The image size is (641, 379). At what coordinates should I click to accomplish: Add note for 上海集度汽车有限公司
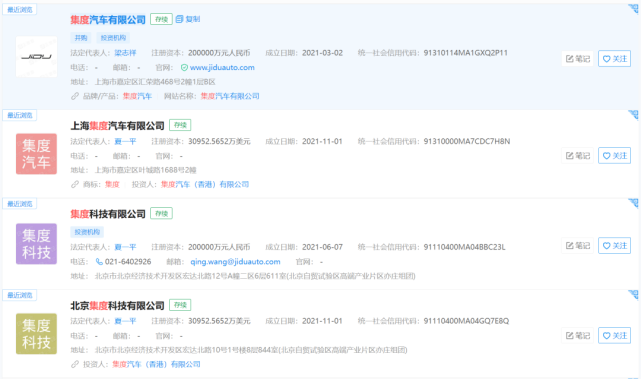[x=578, y=156]
